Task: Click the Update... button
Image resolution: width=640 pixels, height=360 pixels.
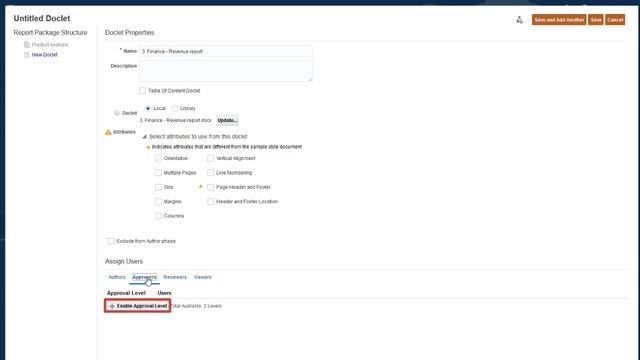Action: 227,120
